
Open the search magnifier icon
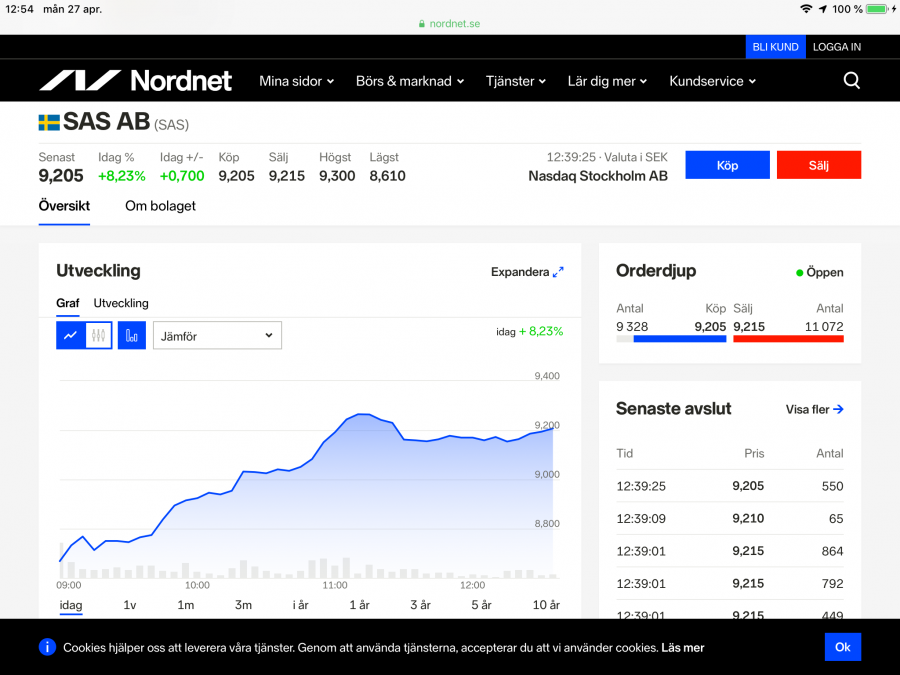(x=851, y=81)
